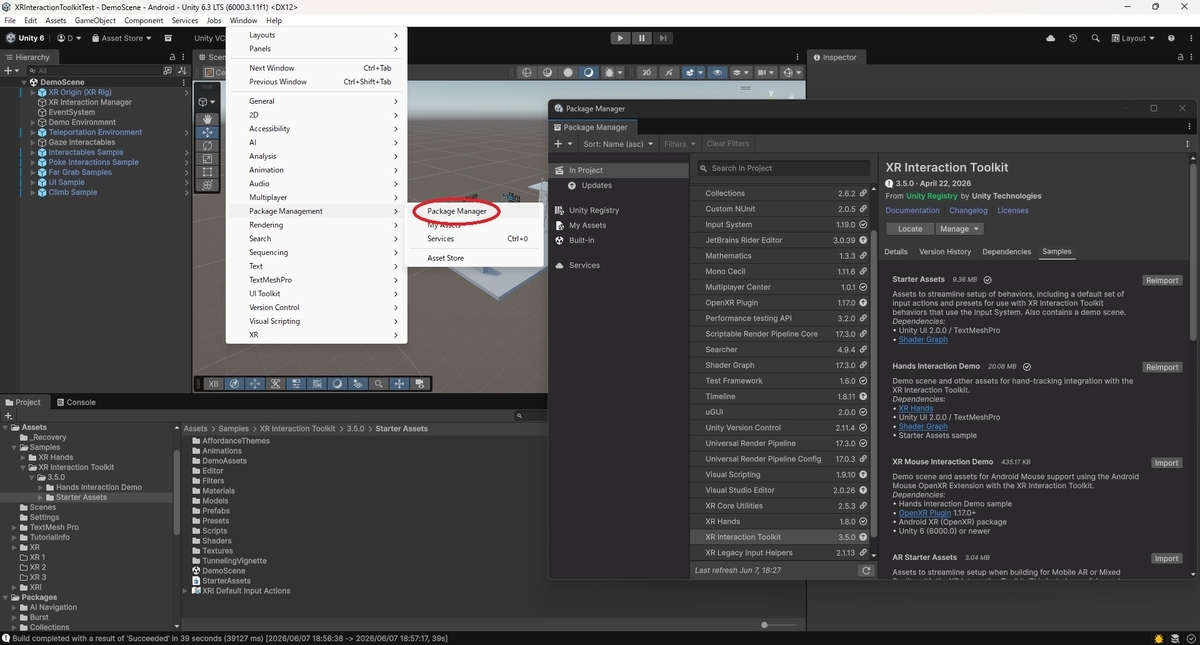This screenshot has width=1200, height=645.
Task: Open the Window menu in menu bar
Action: point(243,20)
